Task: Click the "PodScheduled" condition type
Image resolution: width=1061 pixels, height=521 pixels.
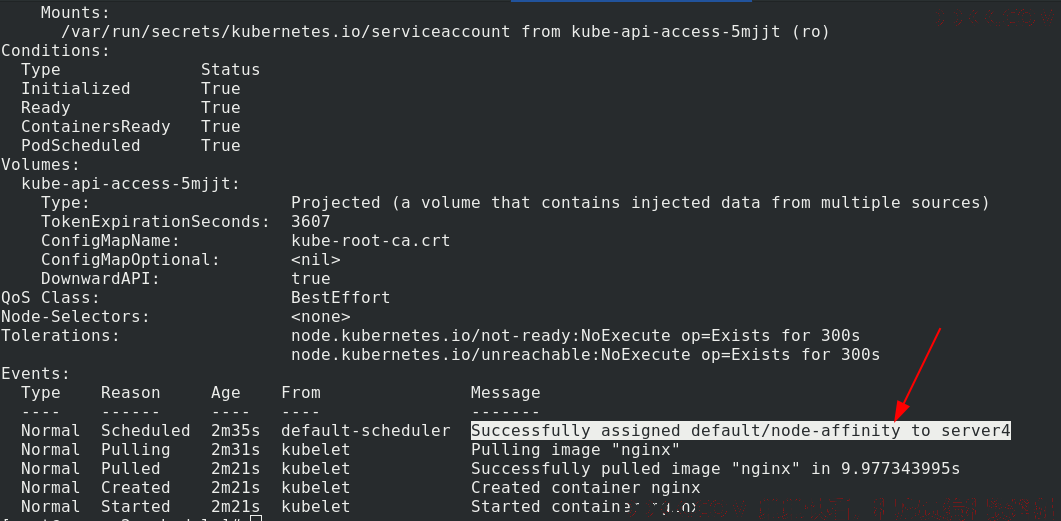Action: pos(81,145)
